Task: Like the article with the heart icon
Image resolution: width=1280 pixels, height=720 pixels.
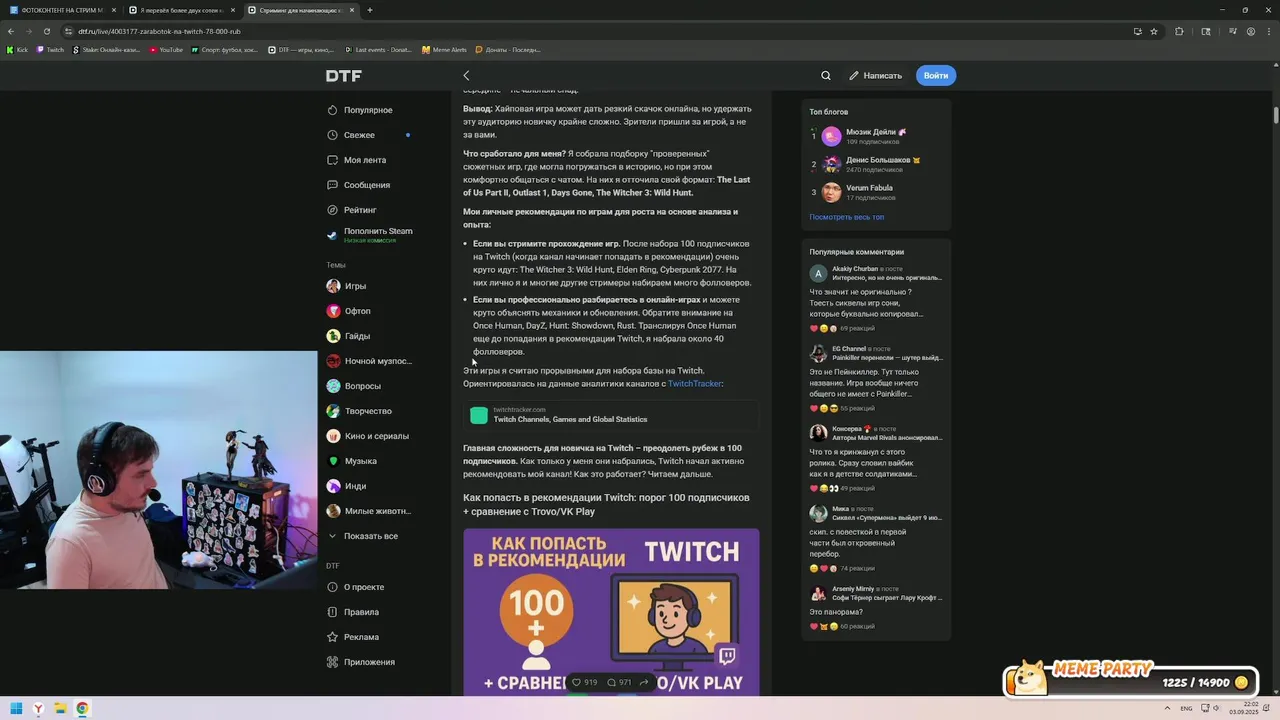Action: [x=576, y=683]
